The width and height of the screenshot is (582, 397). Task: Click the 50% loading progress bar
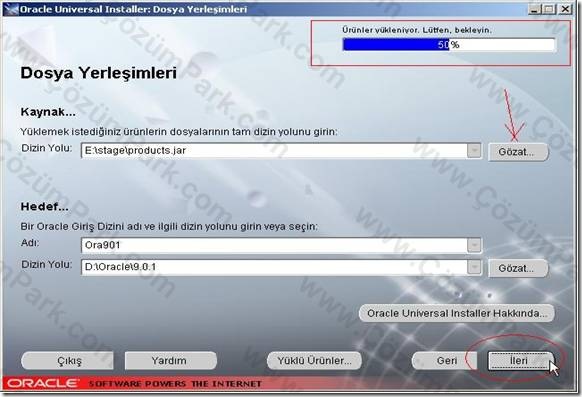pos(449,45)
